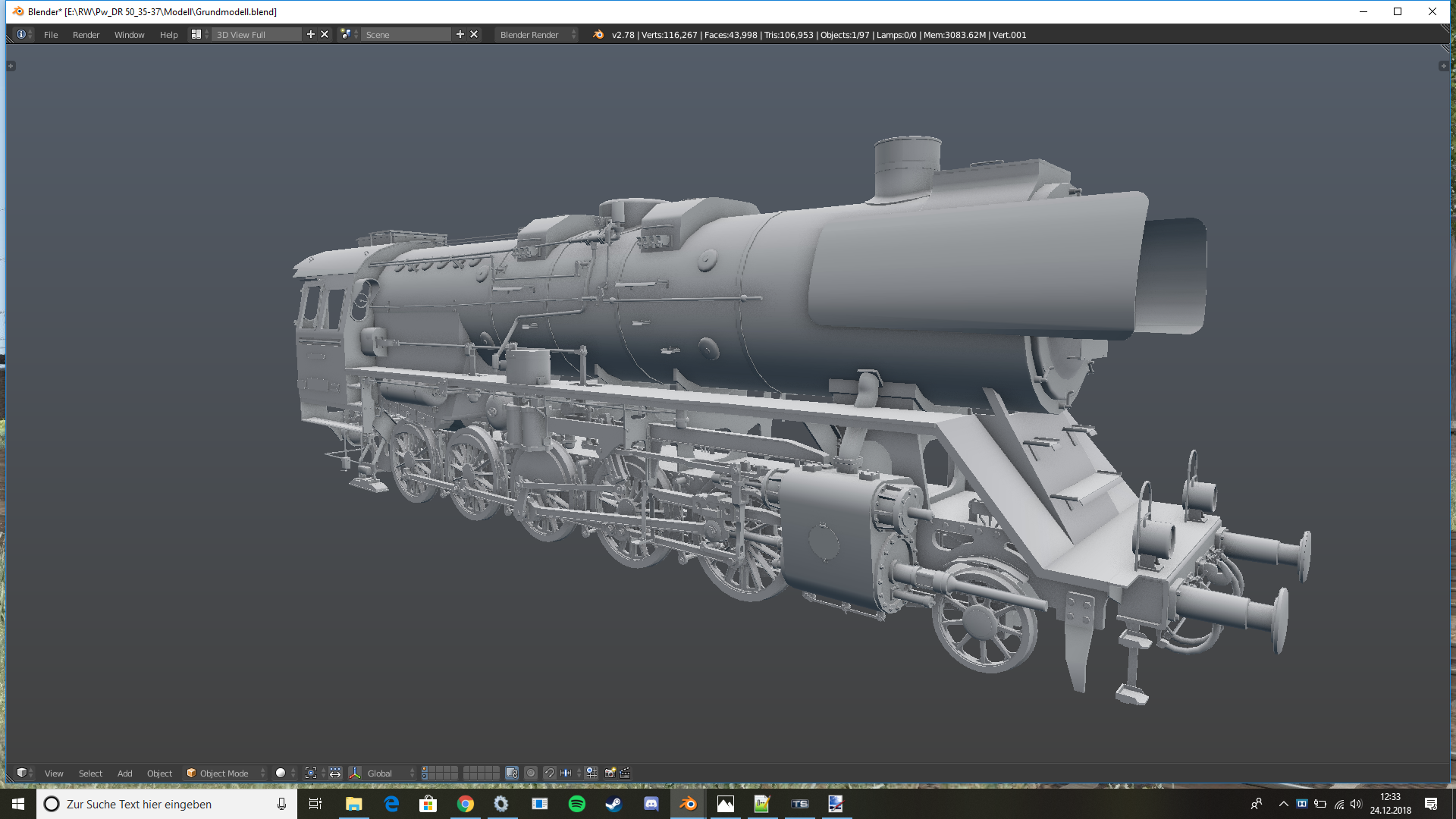
Task: Click the OpenGL render animation clapper icon
Action: pos(625,773)
